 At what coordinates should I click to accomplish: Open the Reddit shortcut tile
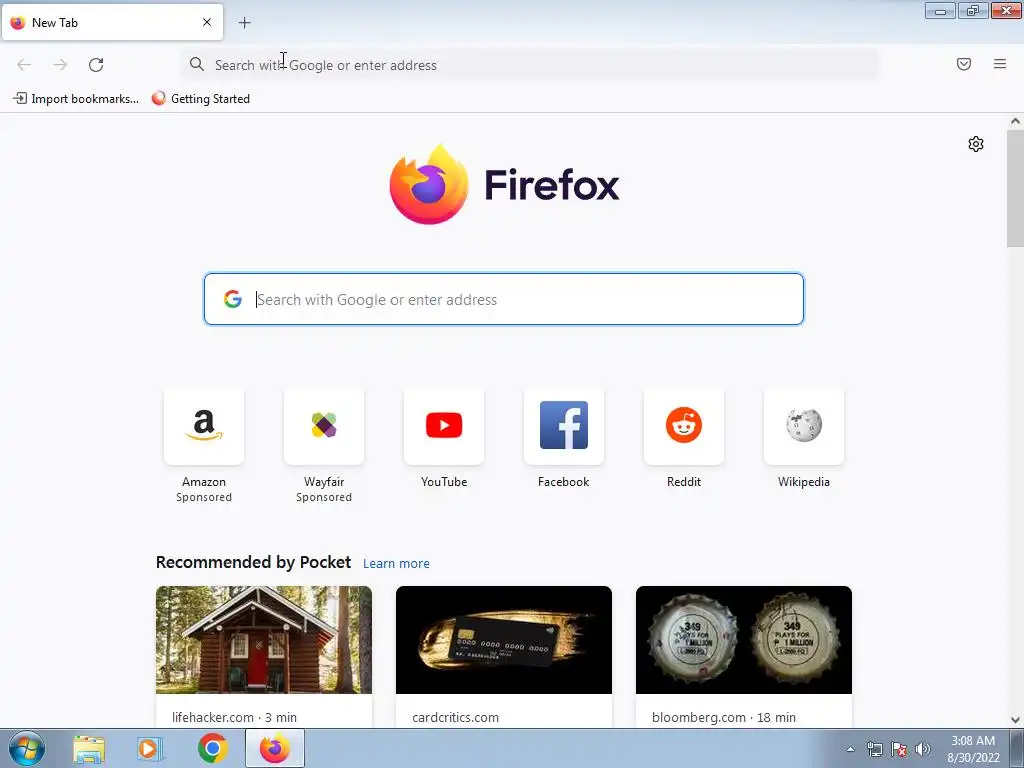coord(684,426)
